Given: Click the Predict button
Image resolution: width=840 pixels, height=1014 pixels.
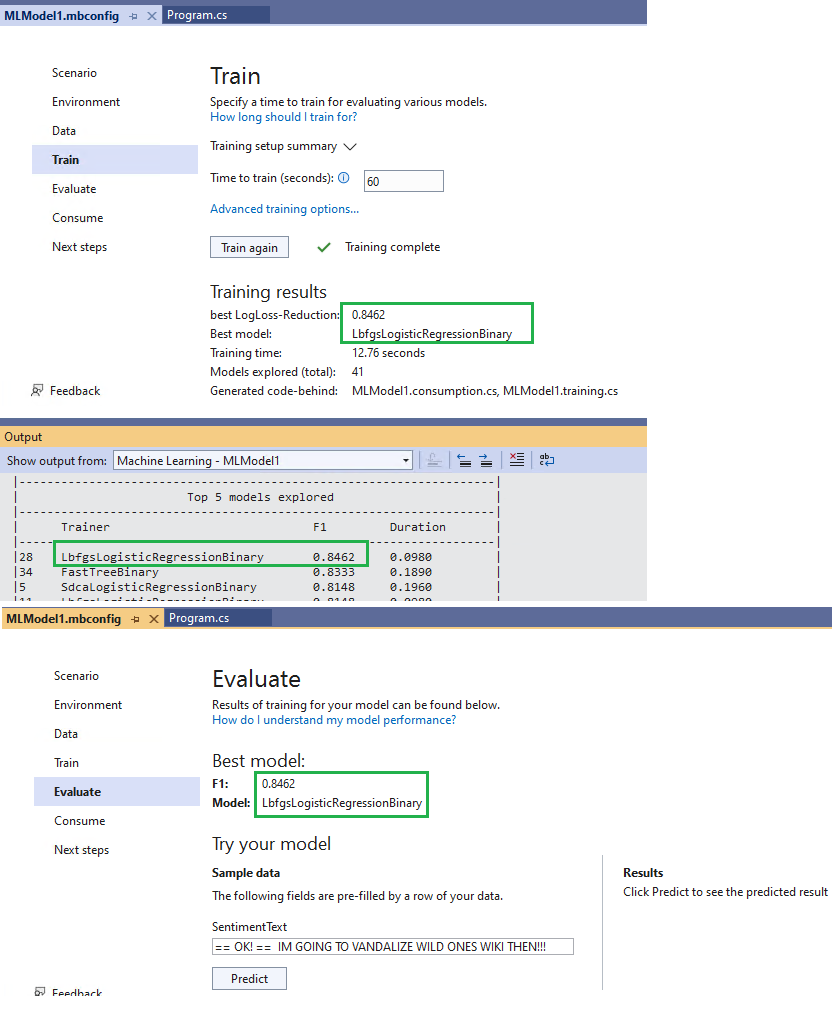Looking at the screenshot, I should (x=249, y=978).
